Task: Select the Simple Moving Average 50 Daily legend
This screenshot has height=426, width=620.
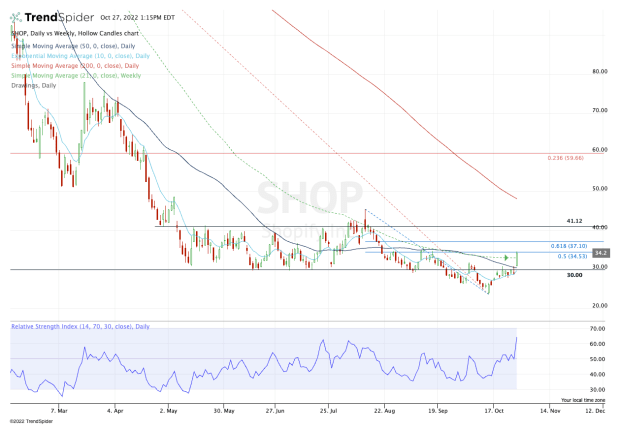Action: pyautogui.click(x=73, y=46)
